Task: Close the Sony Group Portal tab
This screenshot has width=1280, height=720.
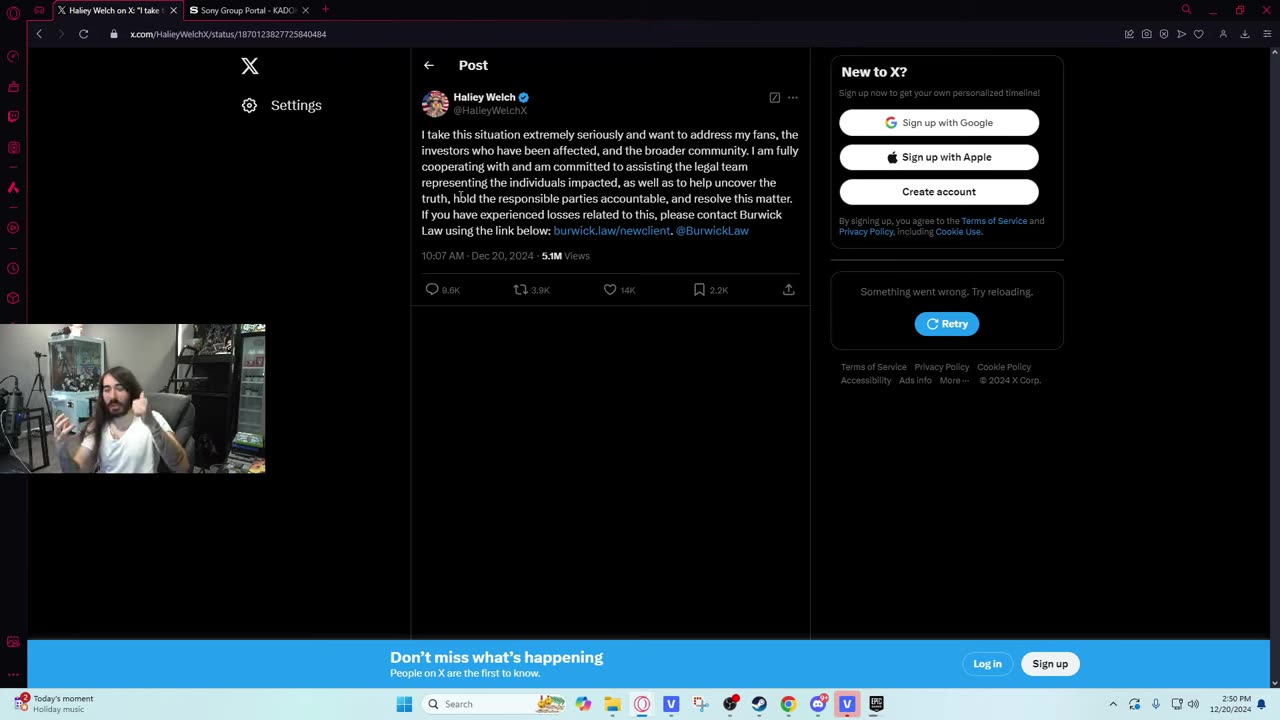Action: pyautogui.click(x=305, y=10)
